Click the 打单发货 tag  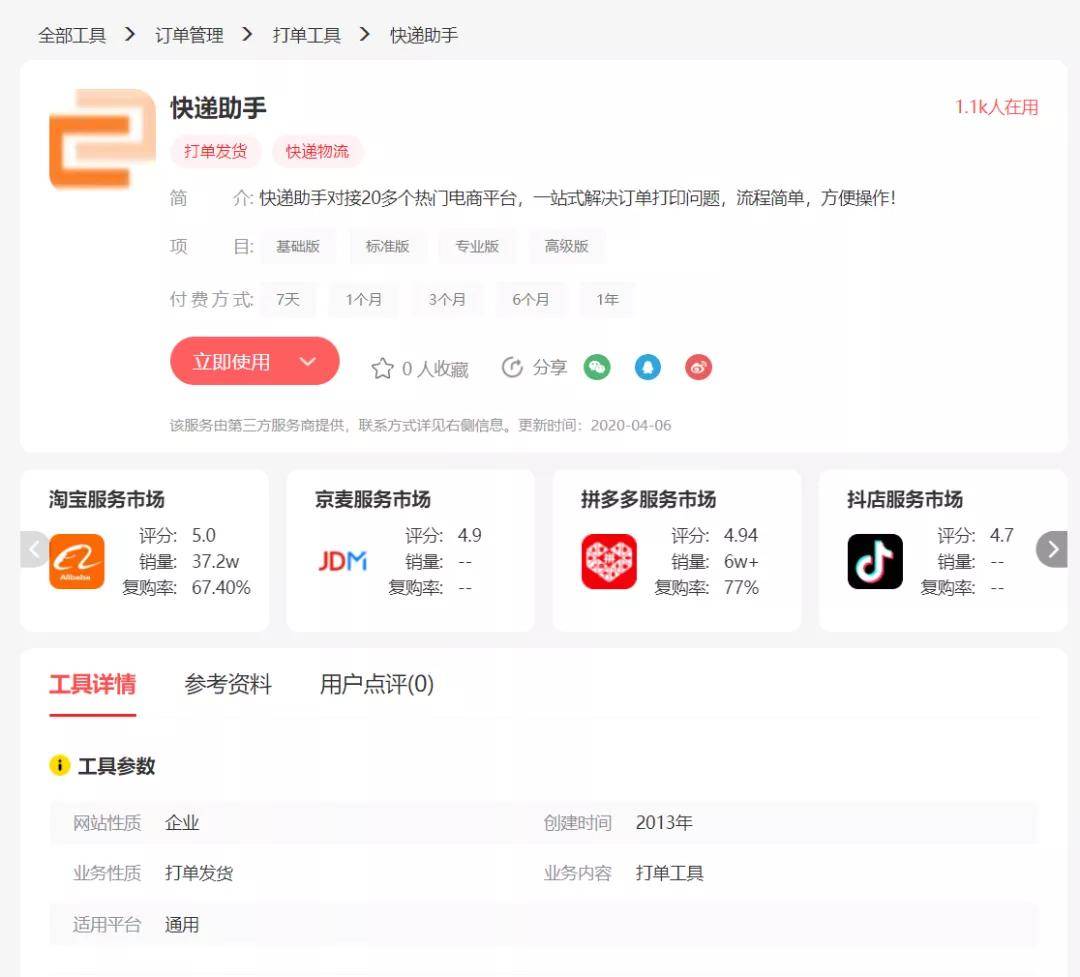point(215,151)
